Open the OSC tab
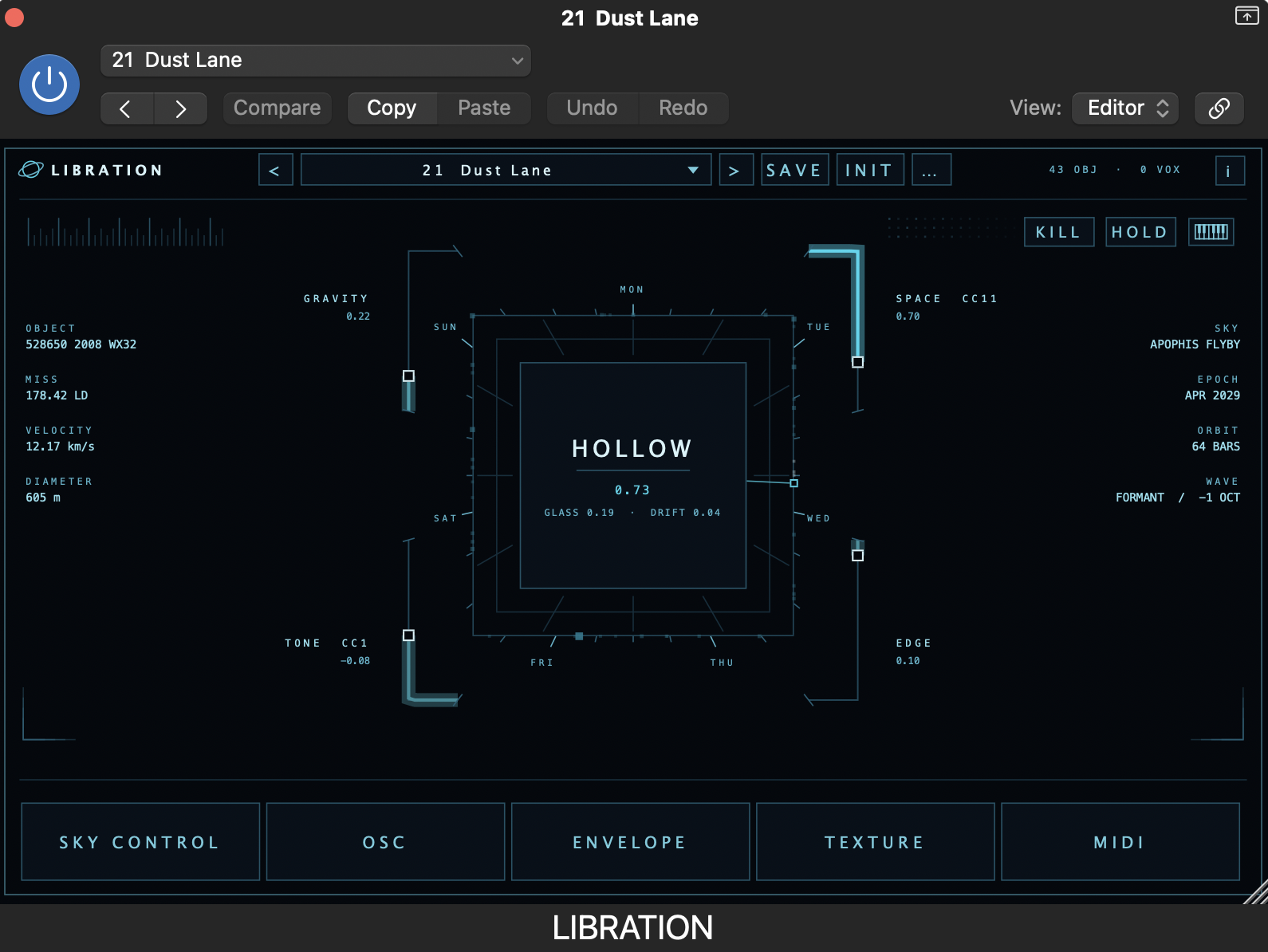The height and width of the screenshot is (952, 1268). click(x=385, y=842)
